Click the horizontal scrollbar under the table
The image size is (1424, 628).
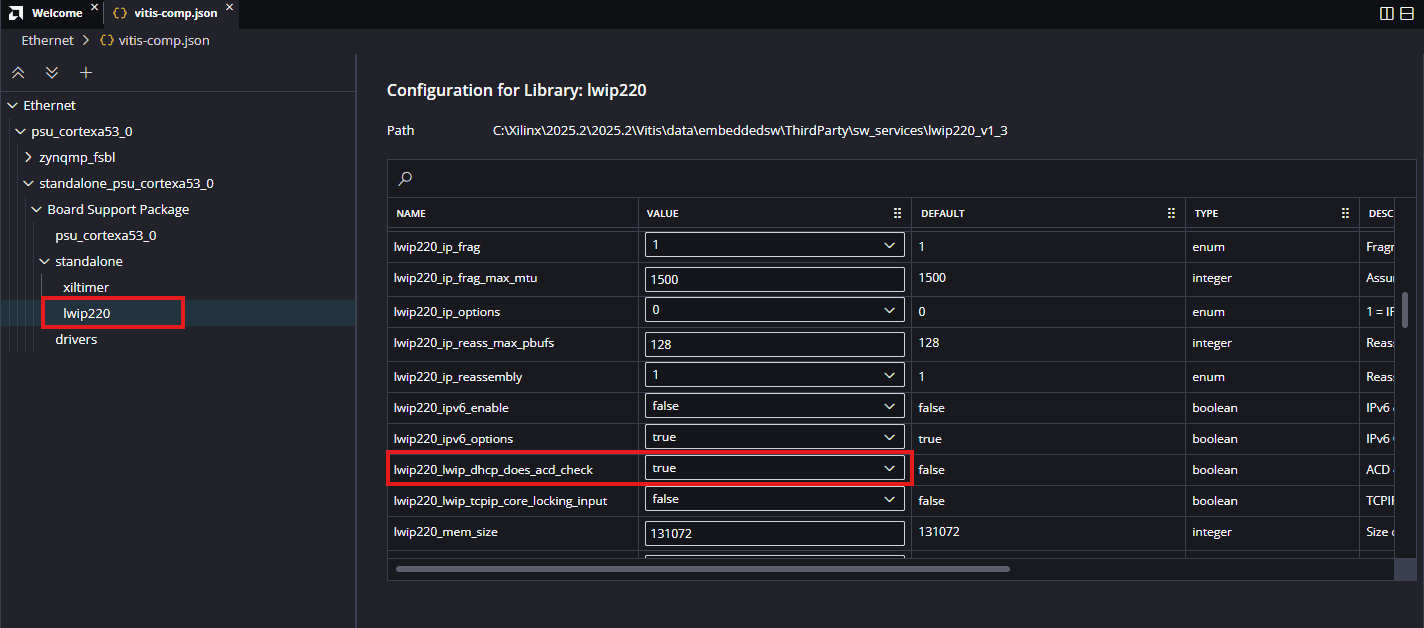(x=702, y=569)
